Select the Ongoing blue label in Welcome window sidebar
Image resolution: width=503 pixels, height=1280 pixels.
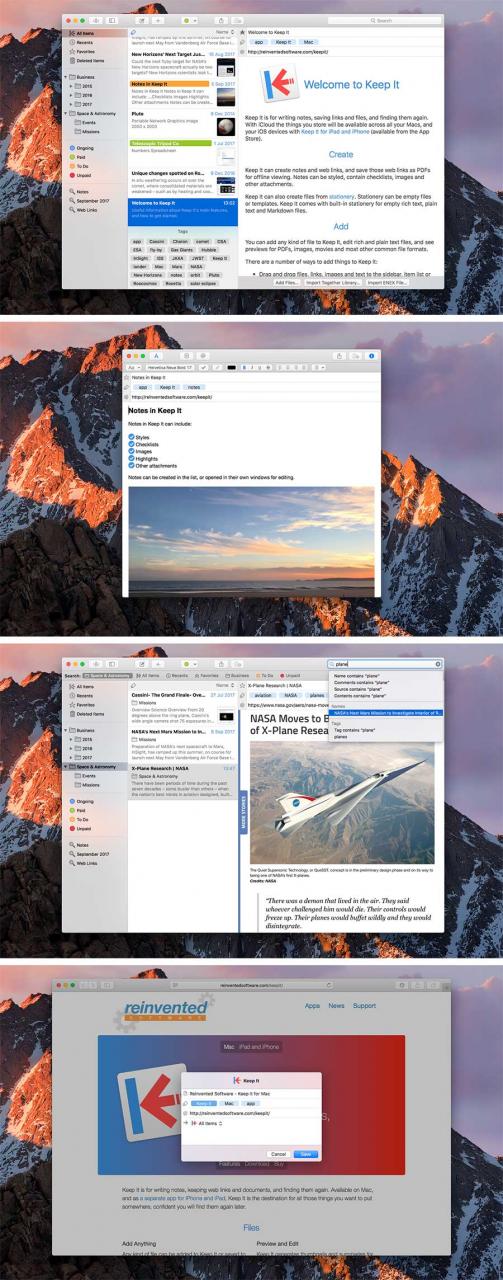click(84, 147)
